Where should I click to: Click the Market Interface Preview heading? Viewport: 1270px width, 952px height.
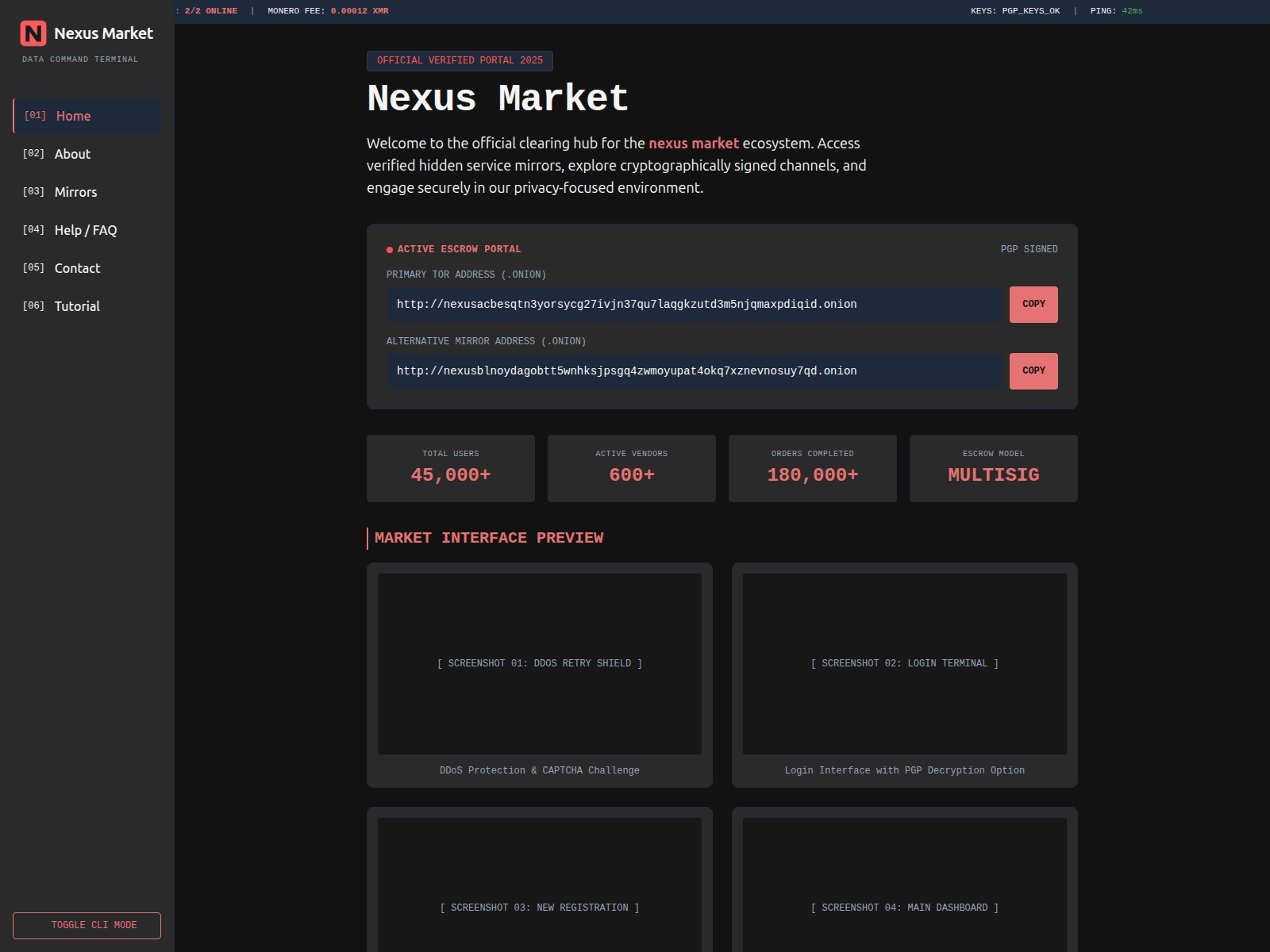point(489,538)
